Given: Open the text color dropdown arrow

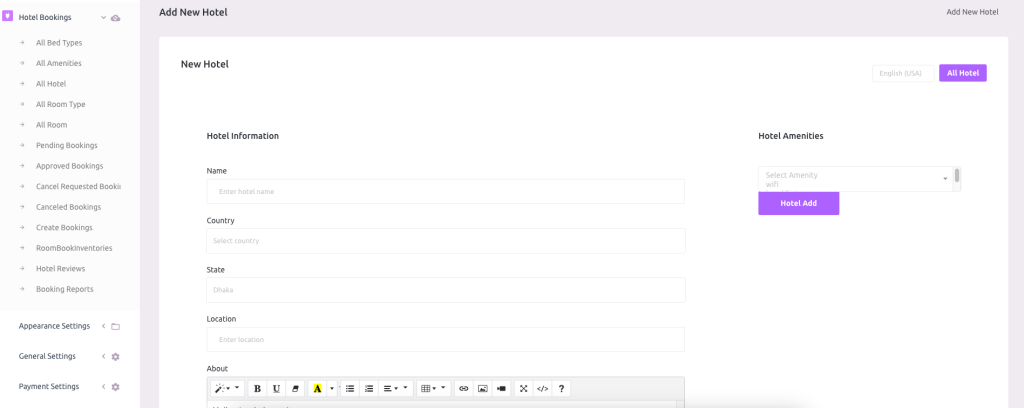Looking at the screenshot, I should [x=332, y=388].
